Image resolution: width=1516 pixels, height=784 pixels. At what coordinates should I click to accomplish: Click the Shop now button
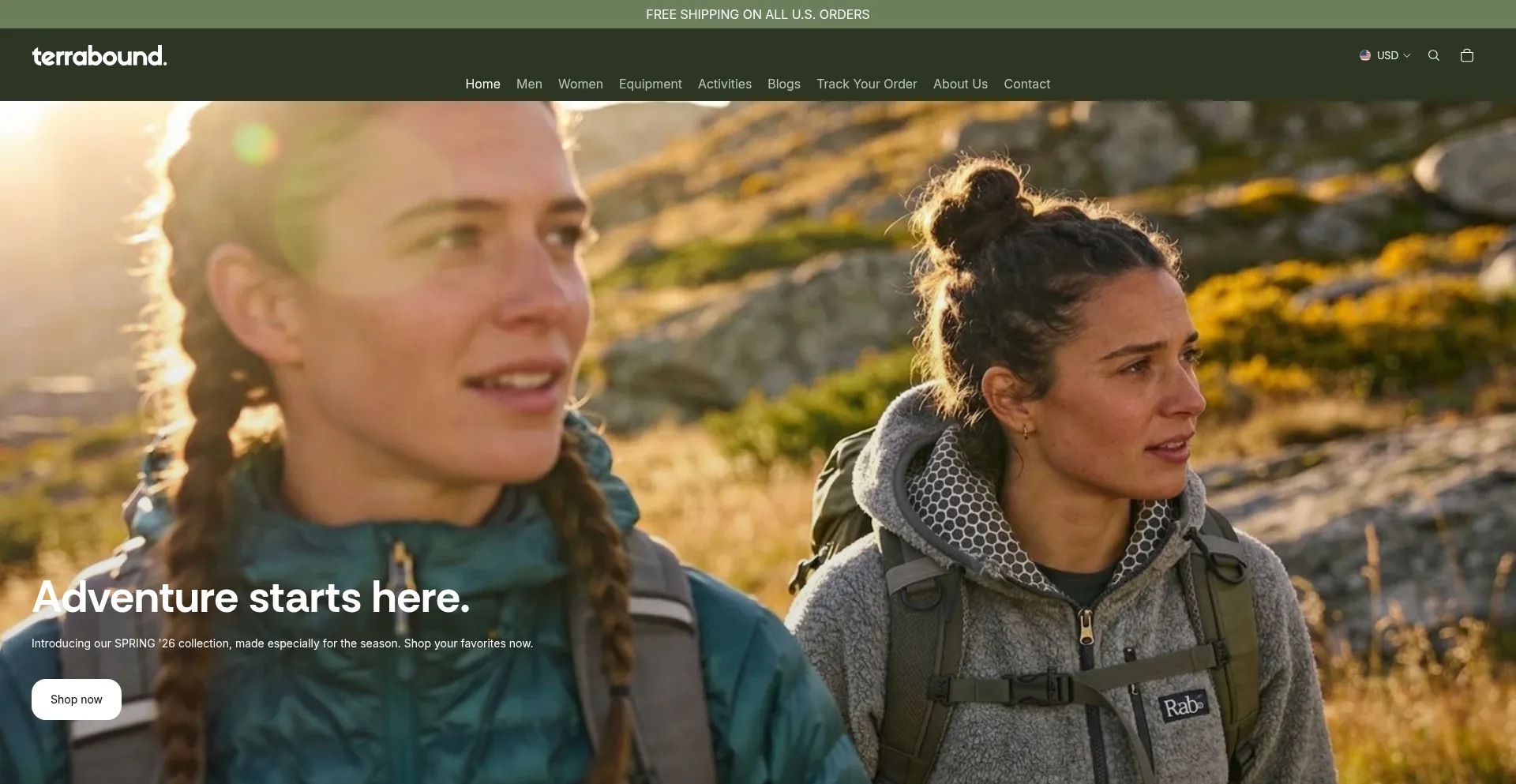point(77,700)
